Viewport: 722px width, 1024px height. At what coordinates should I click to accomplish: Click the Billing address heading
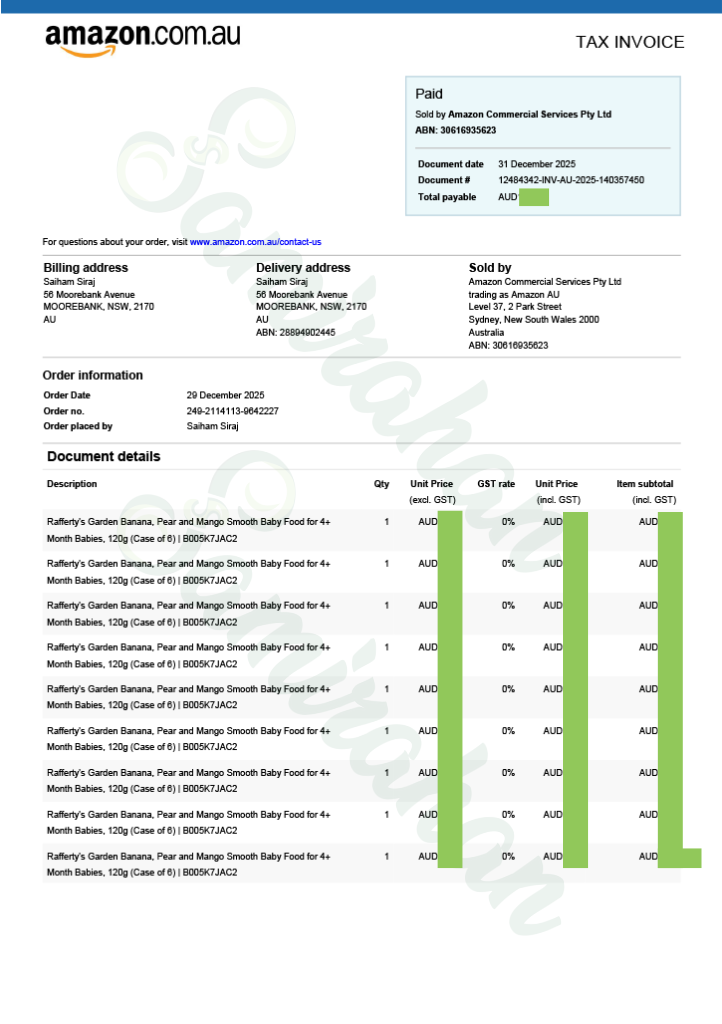tap(85, 268)
